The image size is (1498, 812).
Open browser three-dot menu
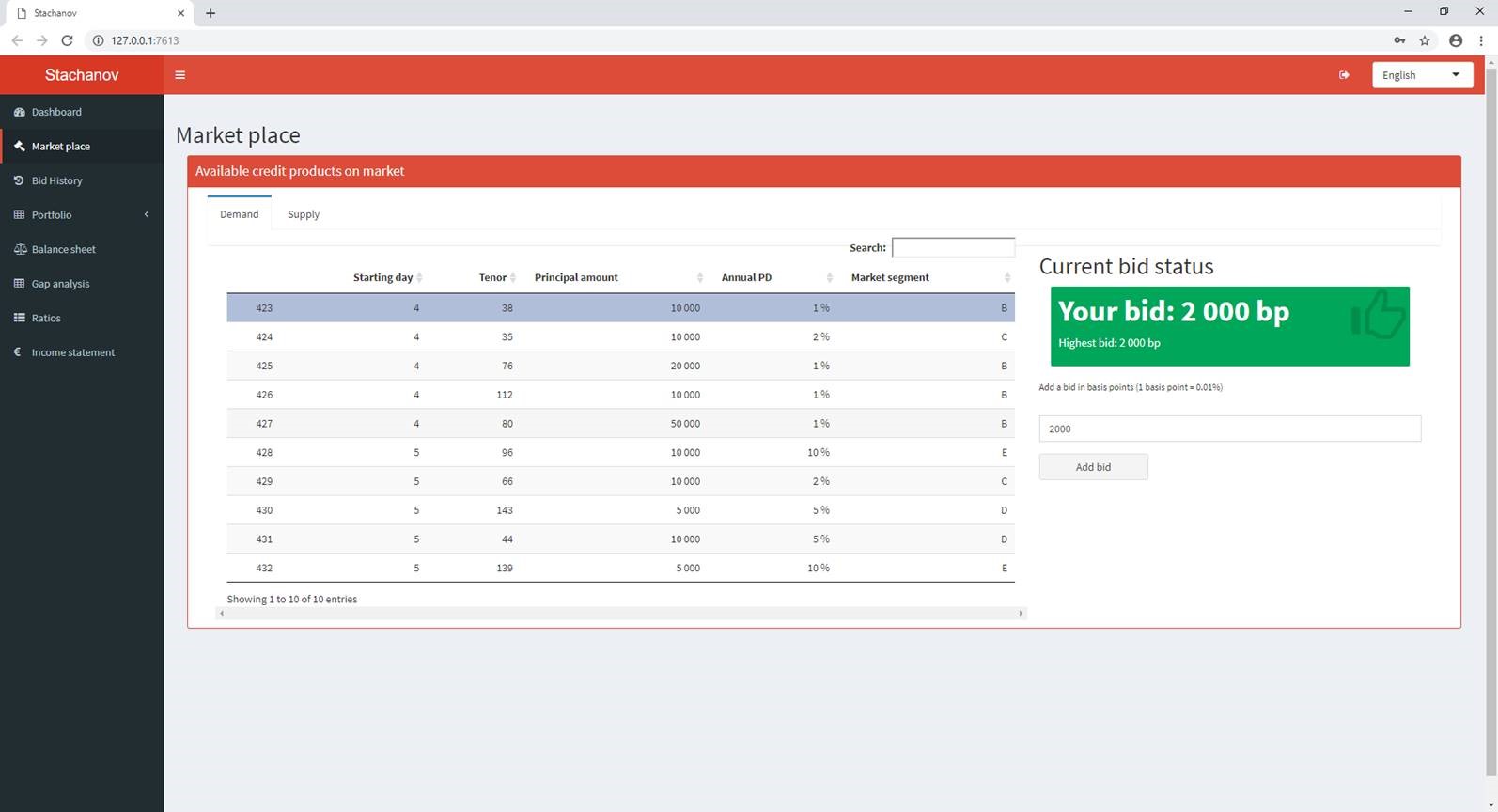[1481, 40]
